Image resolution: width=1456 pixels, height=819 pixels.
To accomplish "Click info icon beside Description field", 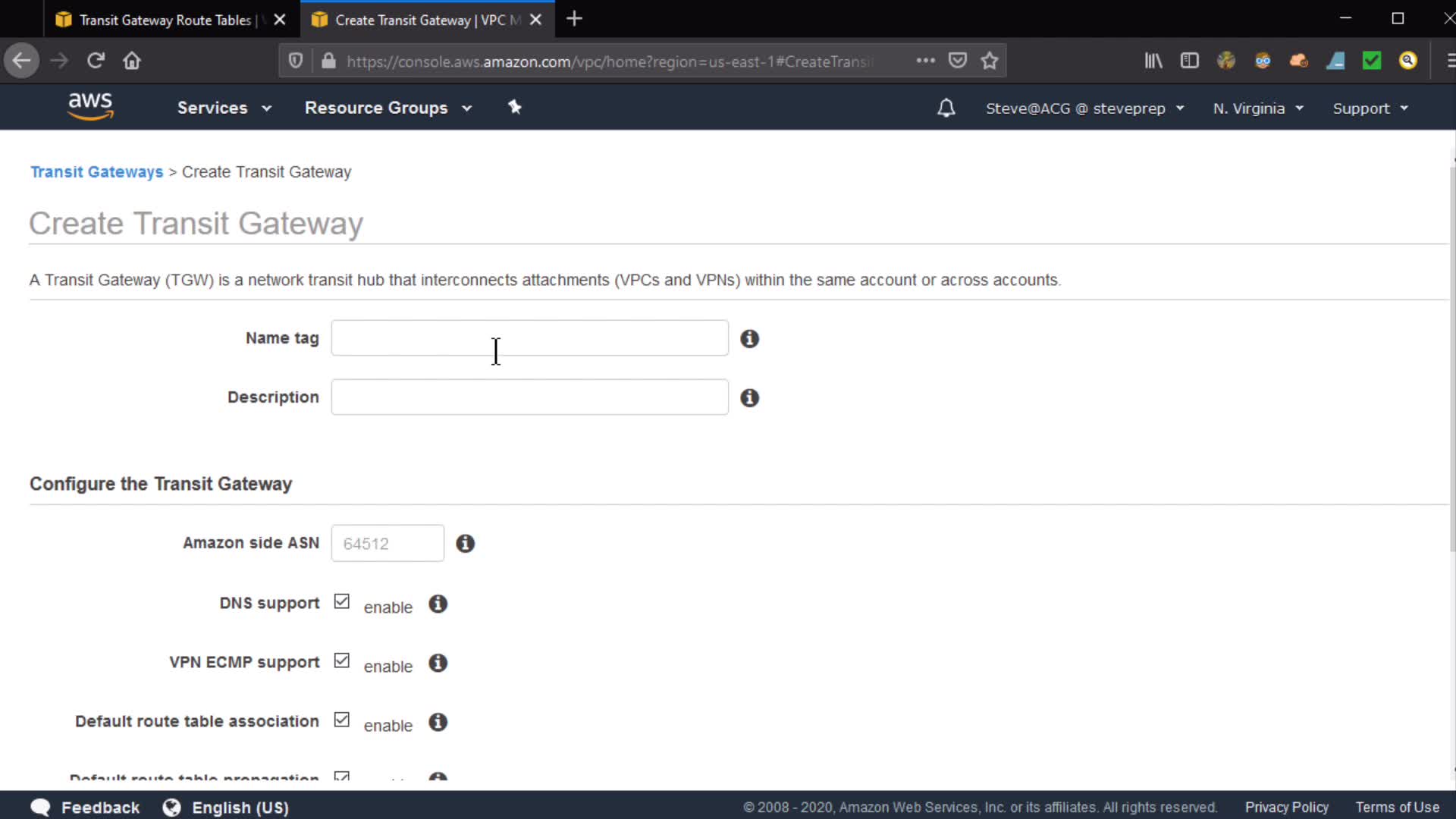I will click(x=749, y=398).
